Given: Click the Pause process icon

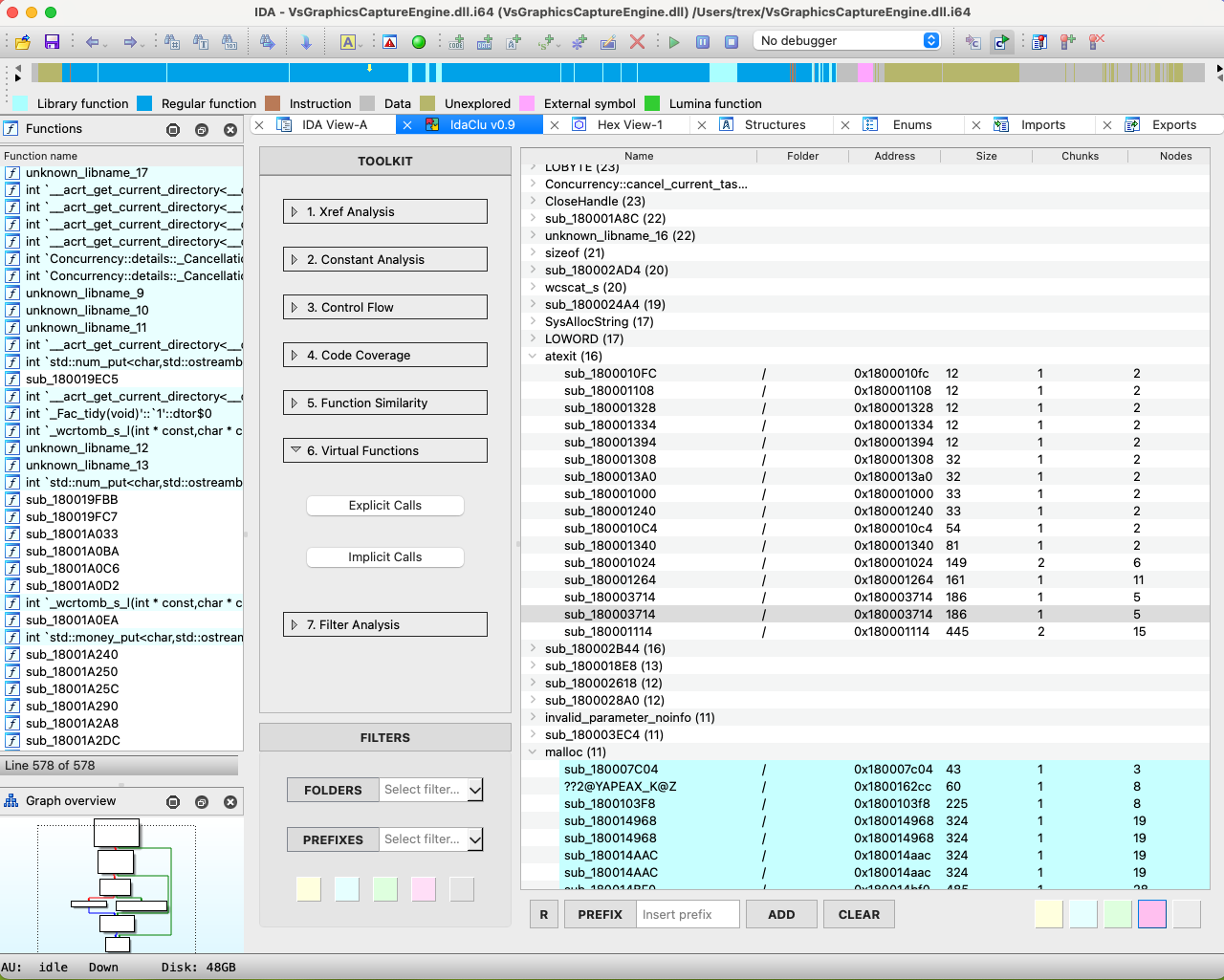Looking at the screenshot, I should pos(703,42).
